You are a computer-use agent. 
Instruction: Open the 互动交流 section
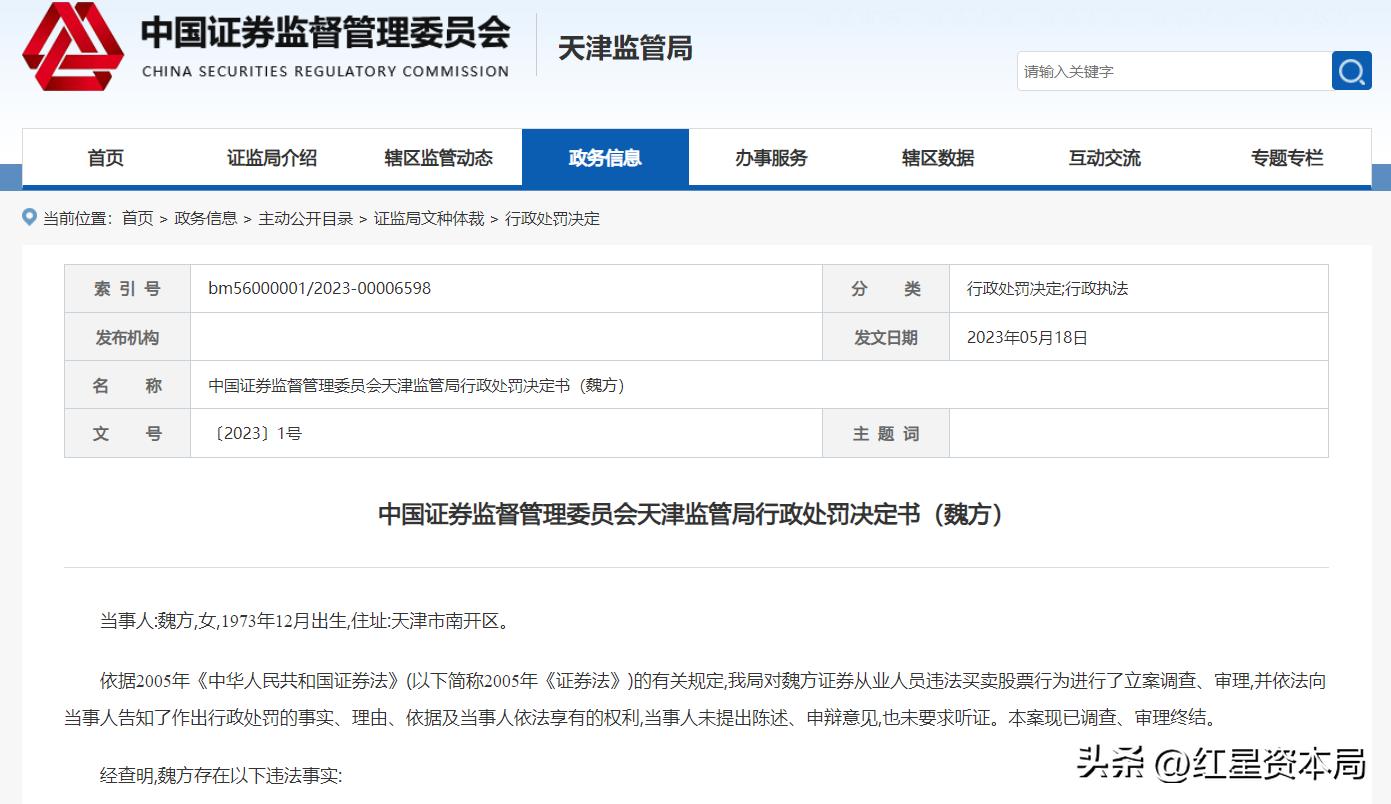[x=1104, y=157]
